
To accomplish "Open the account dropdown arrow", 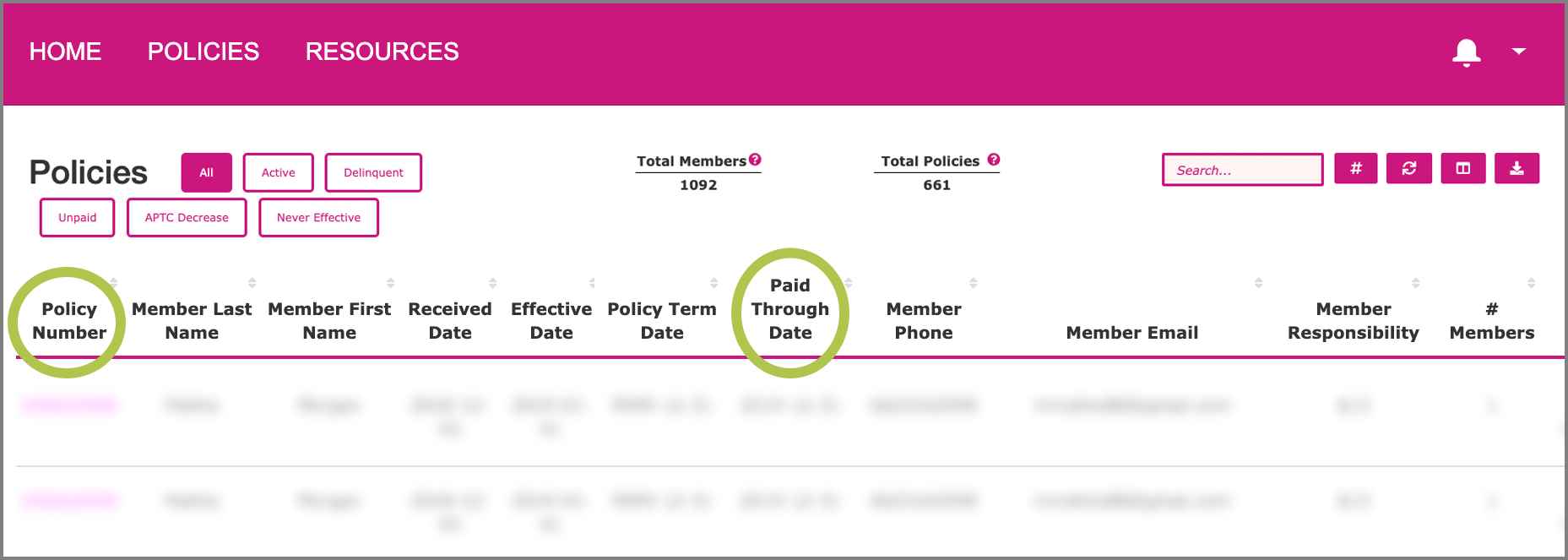I will [1518, 52].
